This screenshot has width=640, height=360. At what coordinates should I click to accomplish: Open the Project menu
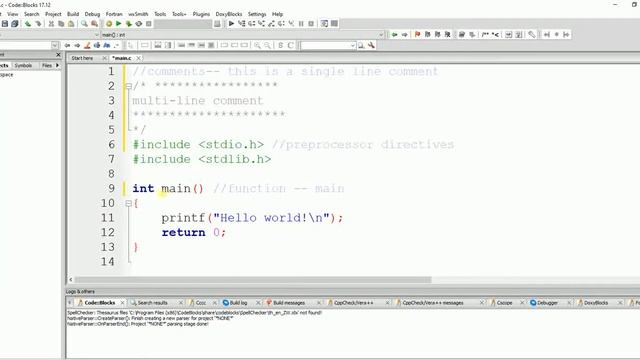point(53,14)
